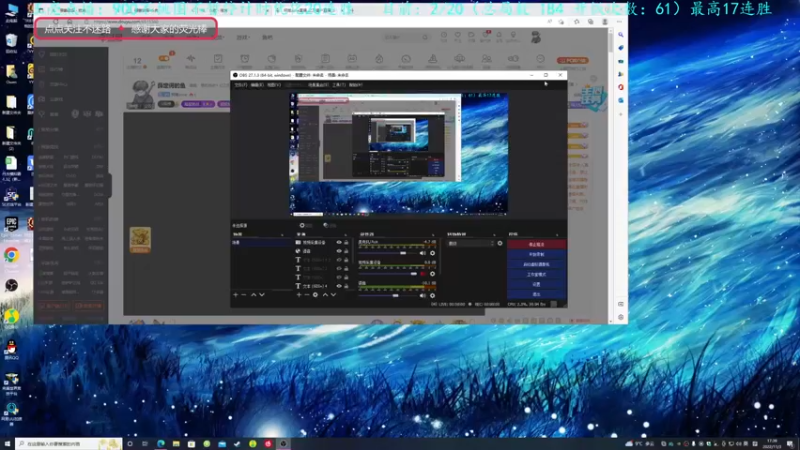Remove the selected source with minus icon

[307, 295]
